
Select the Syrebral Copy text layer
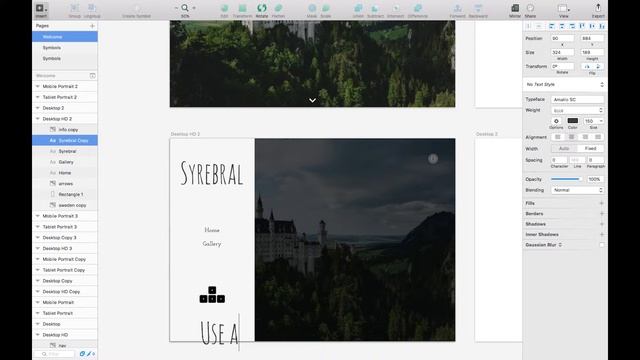click(65, 140)
